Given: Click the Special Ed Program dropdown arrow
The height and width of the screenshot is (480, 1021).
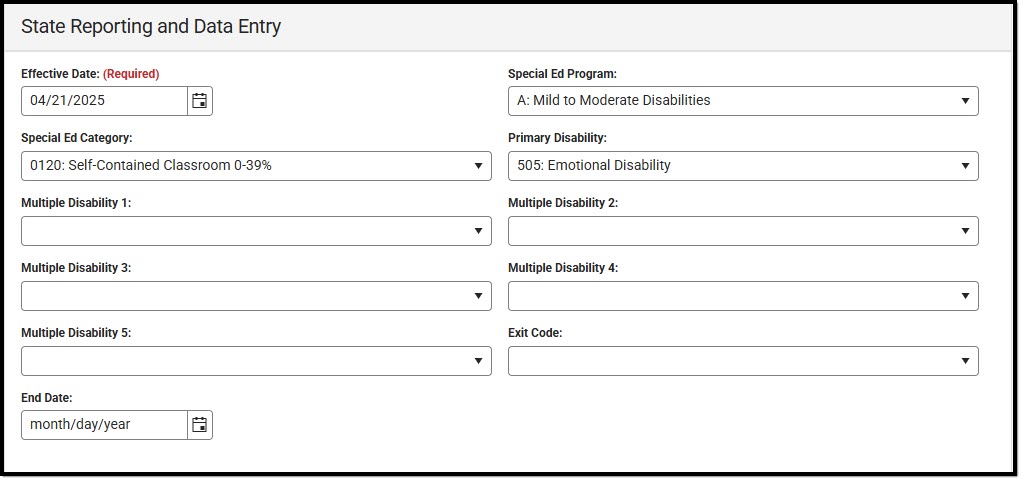Looking at the screenshot, I should pyautogui.click(x=965, y=101).
